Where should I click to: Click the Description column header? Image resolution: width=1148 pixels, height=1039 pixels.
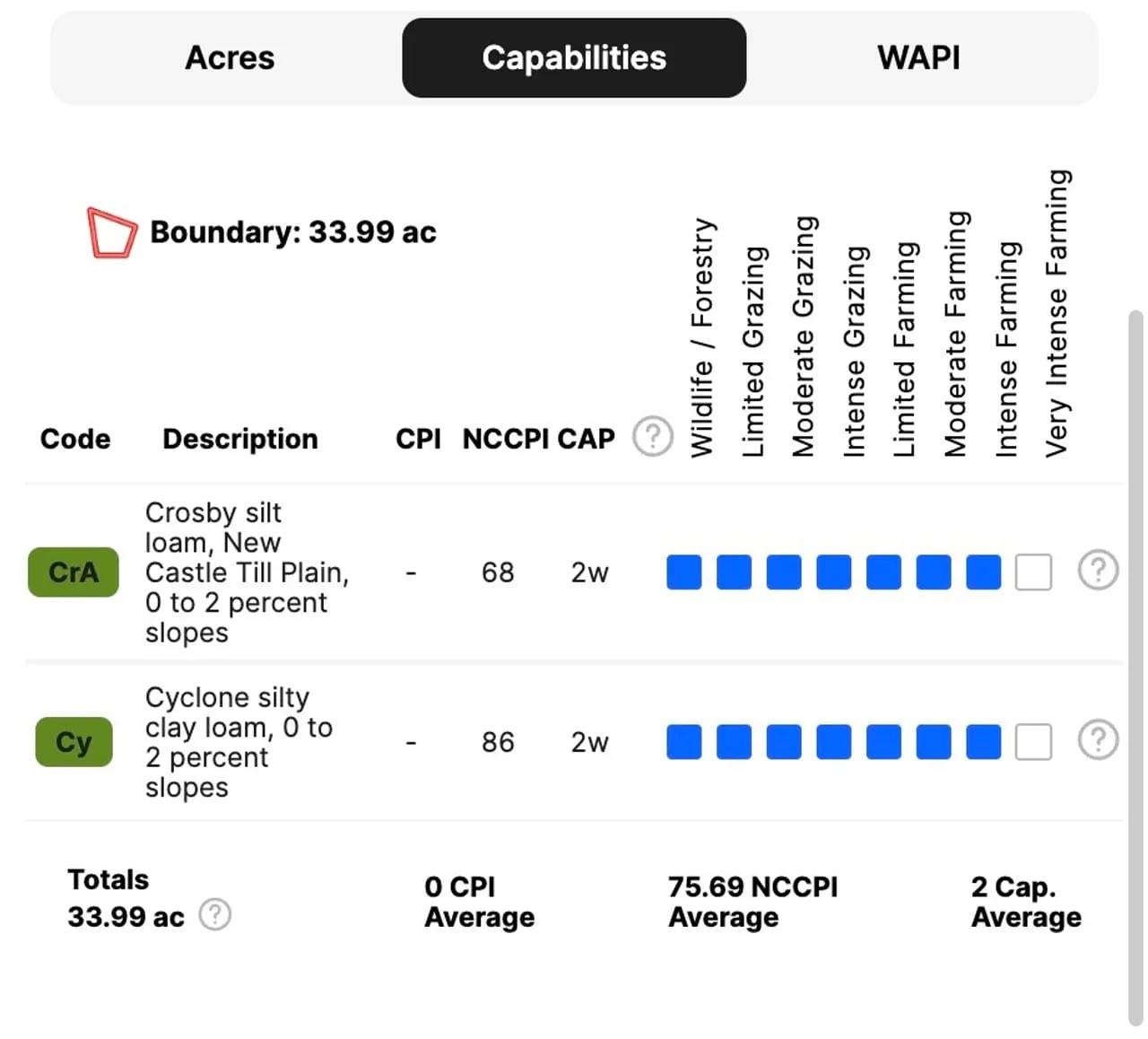pos(240,439)
